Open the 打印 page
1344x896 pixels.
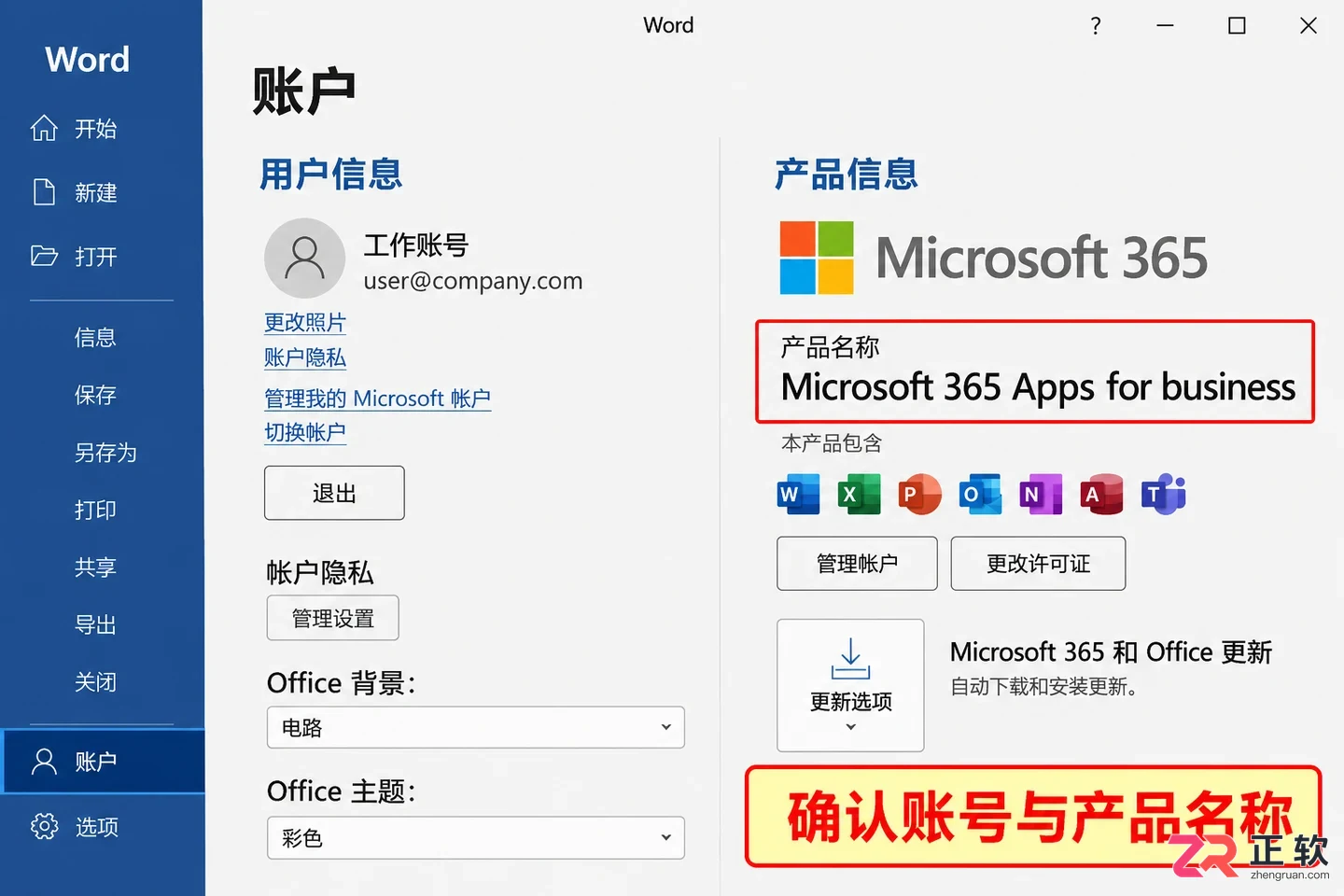(x=95, y=510)
